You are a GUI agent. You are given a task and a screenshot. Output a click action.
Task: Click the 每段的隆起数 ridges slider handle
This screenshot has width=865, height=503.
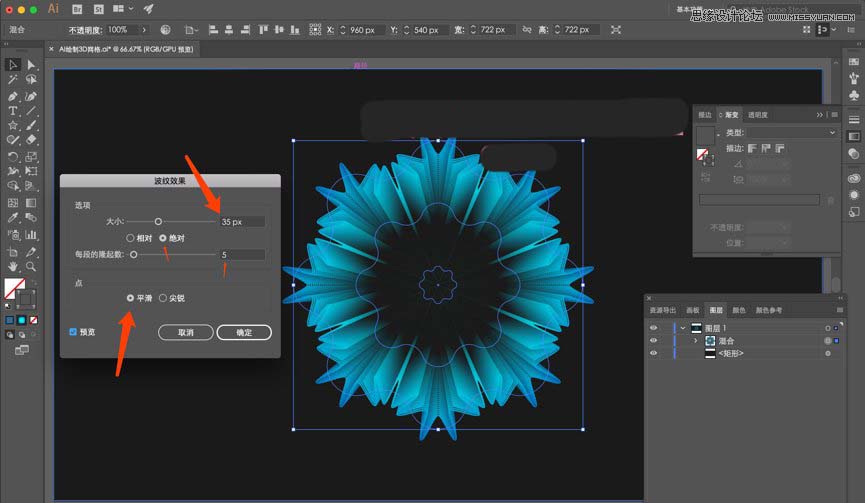134,255
